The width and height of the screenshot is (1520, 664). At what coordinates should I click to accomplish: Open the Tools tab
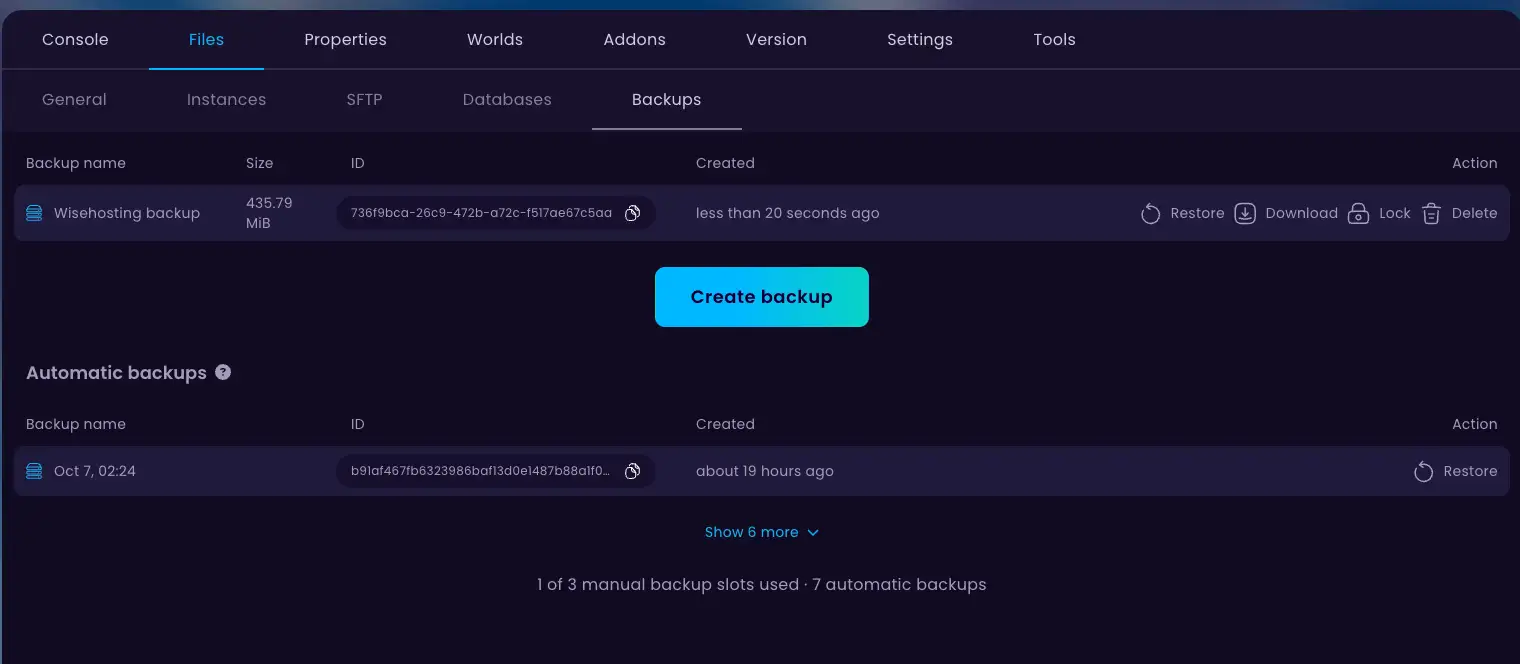coord(1054,40)
